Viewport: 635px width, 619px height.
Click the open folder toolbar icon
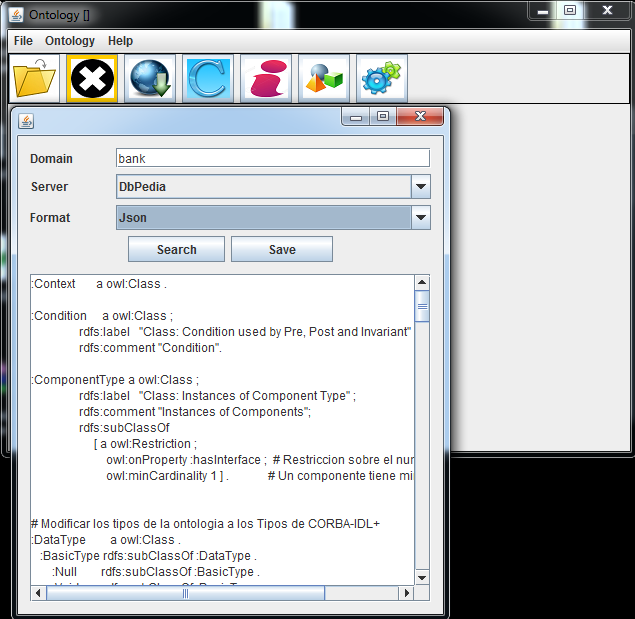[x=35, y=79]
